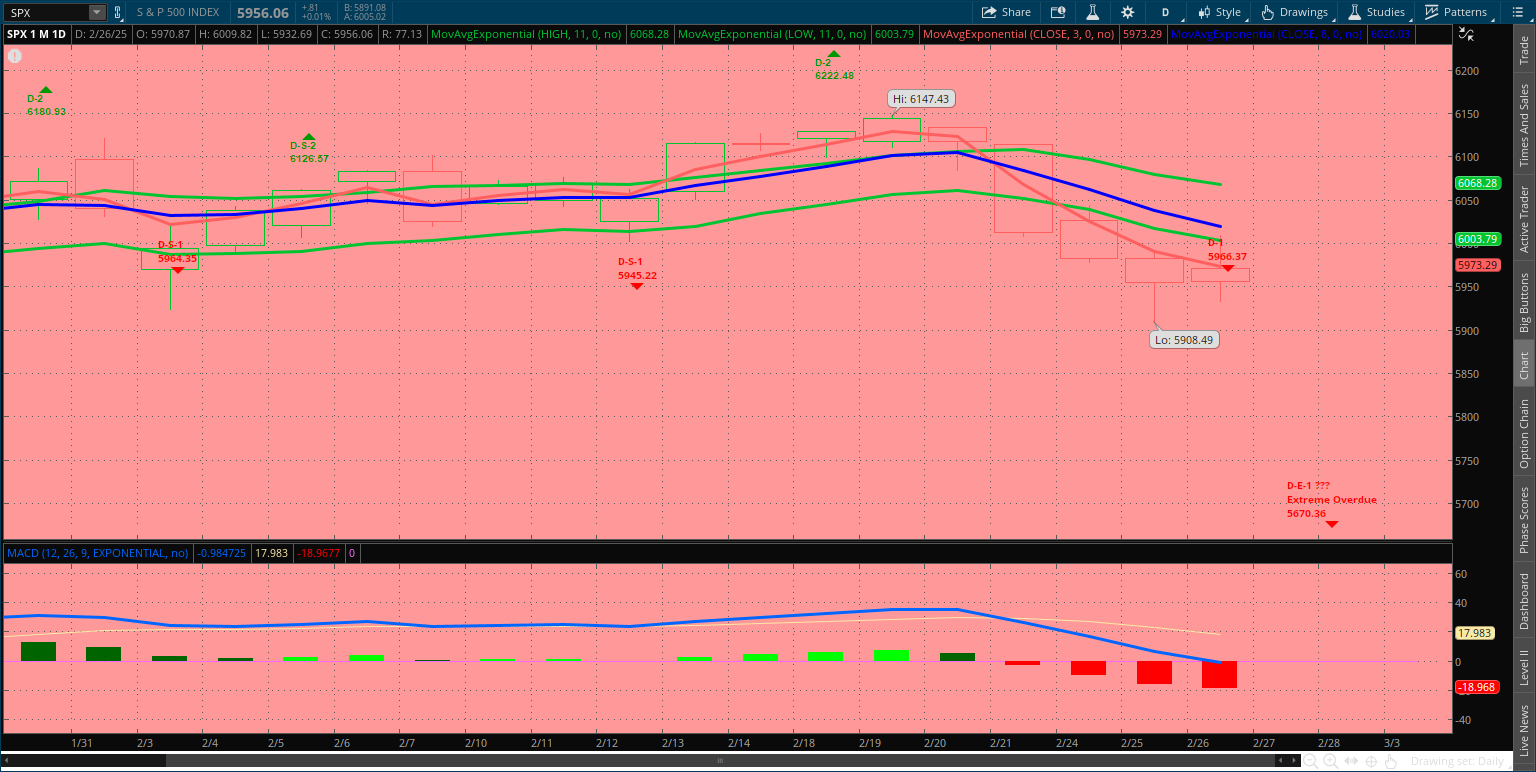Open the Active Trader side tab

[x=1524, y=218]
